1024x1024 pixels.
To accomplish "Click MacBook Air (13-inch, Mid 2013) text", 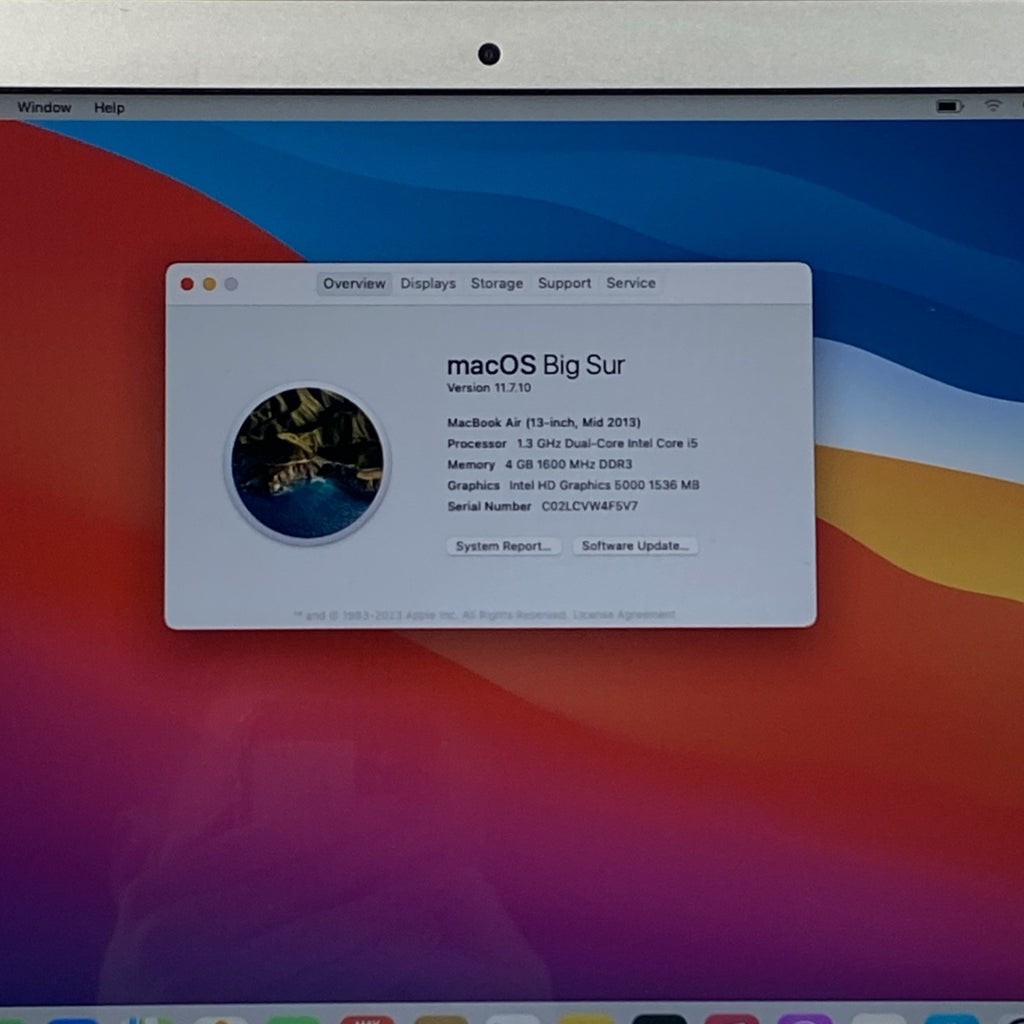I will [x=543, y=423].
